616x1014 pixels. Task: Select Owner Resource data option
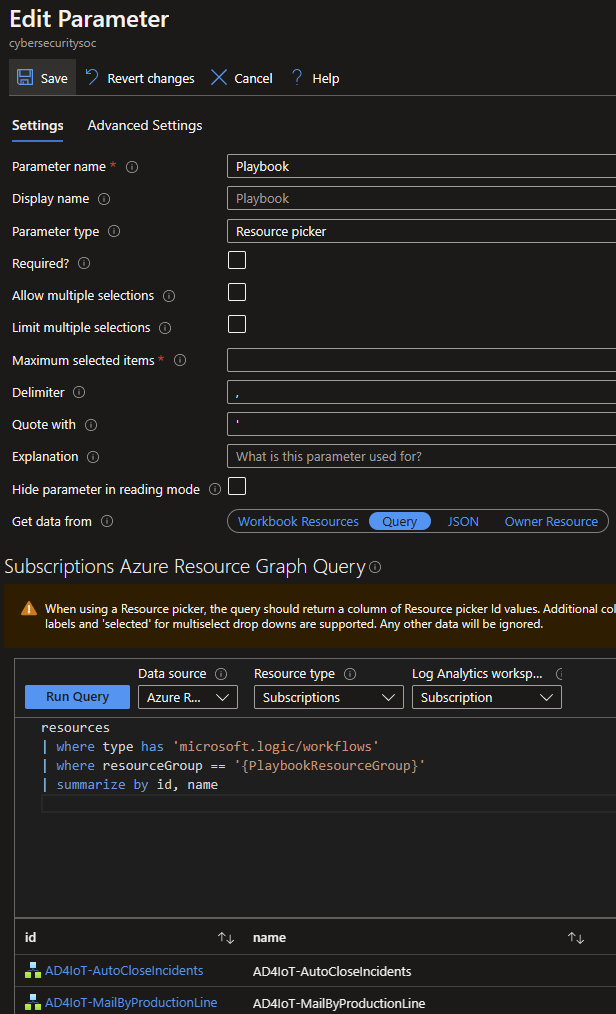(551, 521)
